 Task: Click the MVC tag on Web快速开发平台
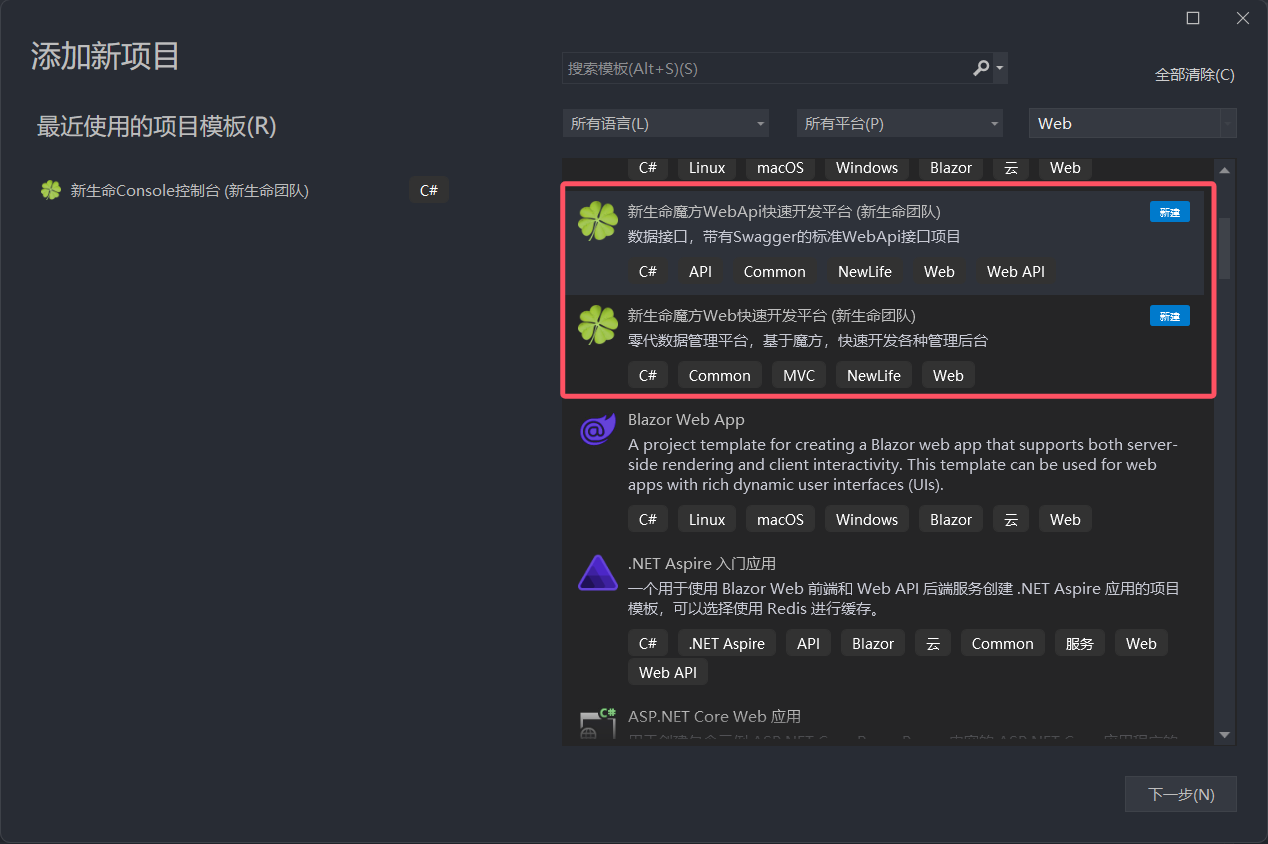point(799,376)
